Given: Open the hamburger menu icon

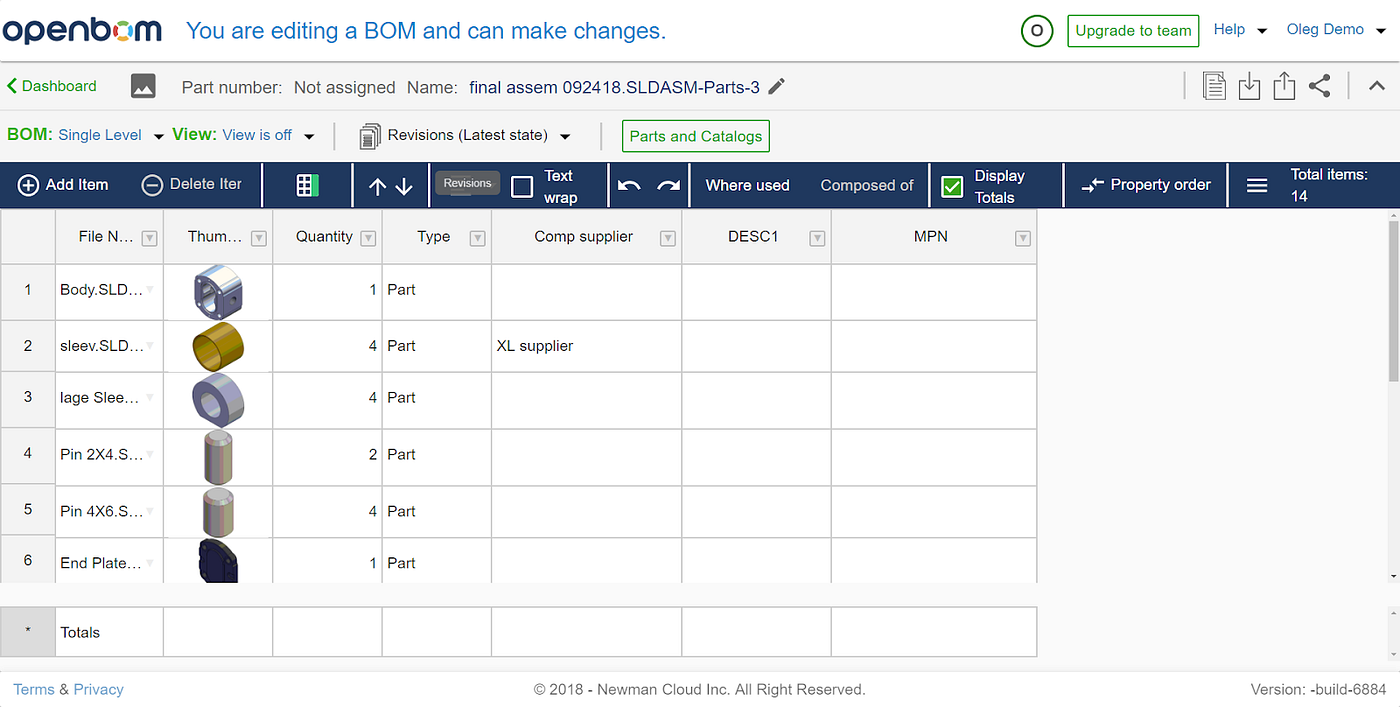Looking at the screenshot, I should pos(1257,185).
